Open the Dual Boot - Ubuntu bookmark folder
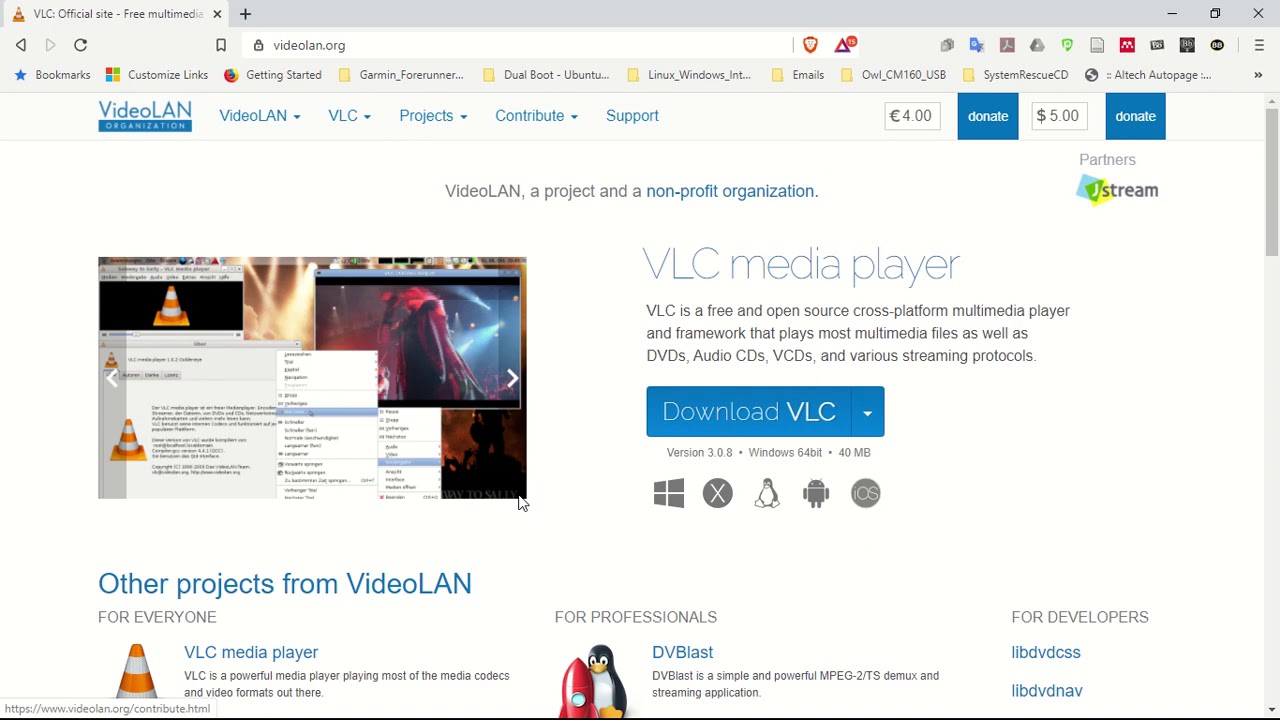Image resolution: width=1280 pixels, height=720 pixels. [546, 75]
